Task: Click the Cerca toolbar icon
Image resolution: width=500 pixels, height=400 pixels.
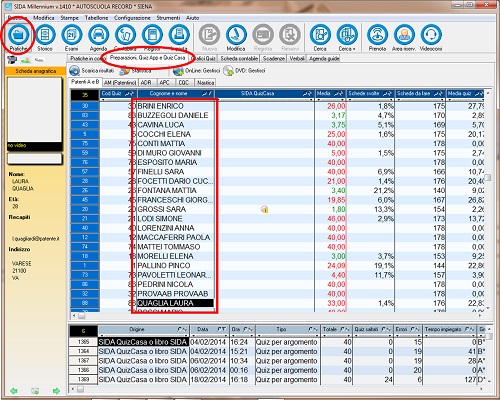Action: pos(320,35)
